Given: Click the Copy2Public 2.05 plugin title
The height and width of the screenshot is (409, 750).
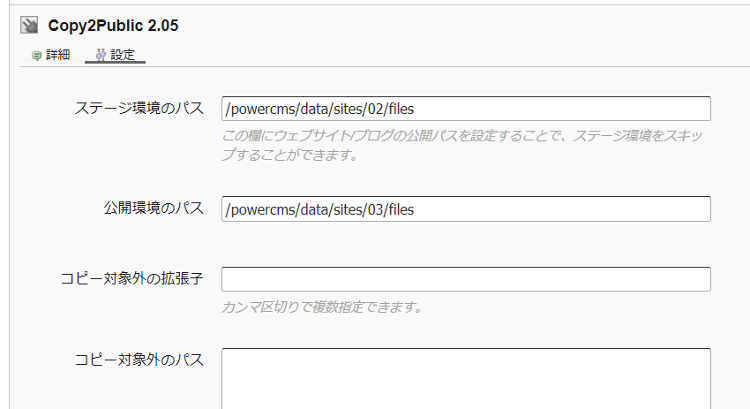Looking at the screenshot, I should point(113,26).
